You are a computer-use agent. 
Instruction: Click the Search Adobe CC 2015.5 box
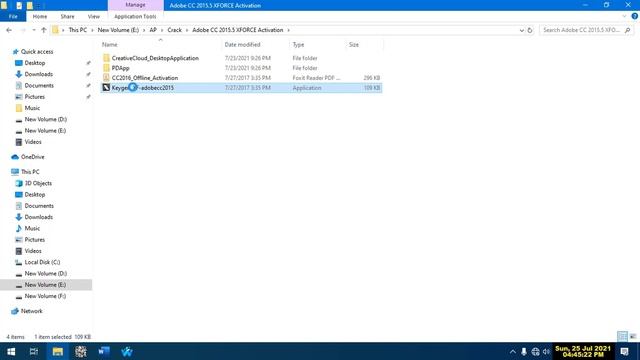point(586,30)
